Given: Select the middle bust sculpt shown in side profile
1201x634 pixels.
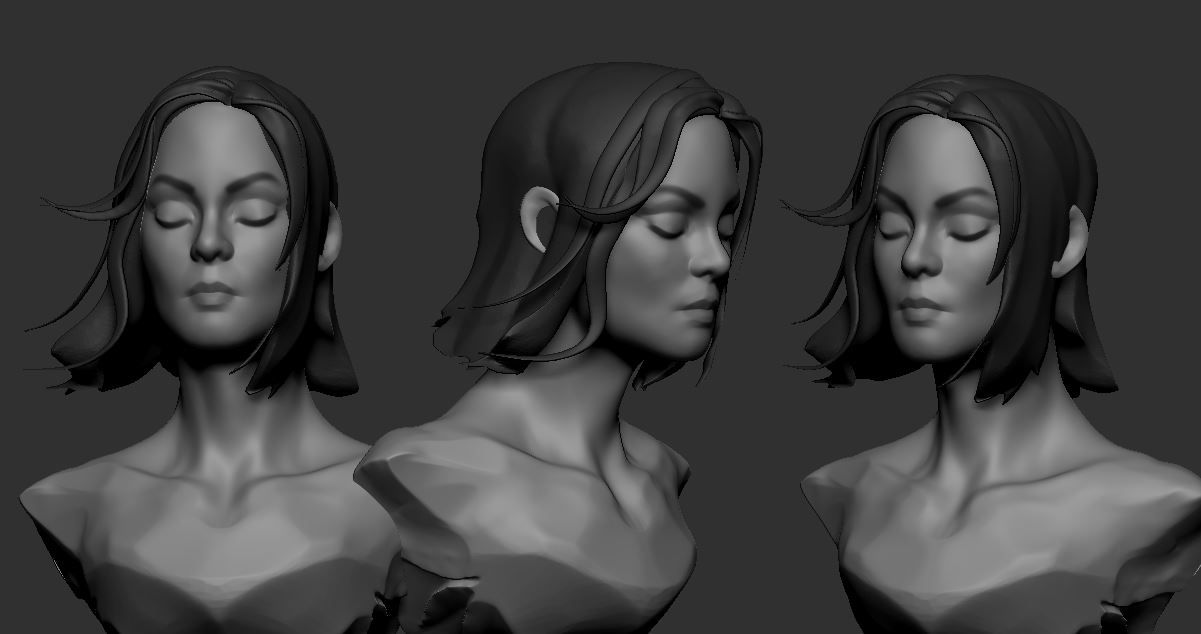Looking at the screenshot, I should point(560,350).
